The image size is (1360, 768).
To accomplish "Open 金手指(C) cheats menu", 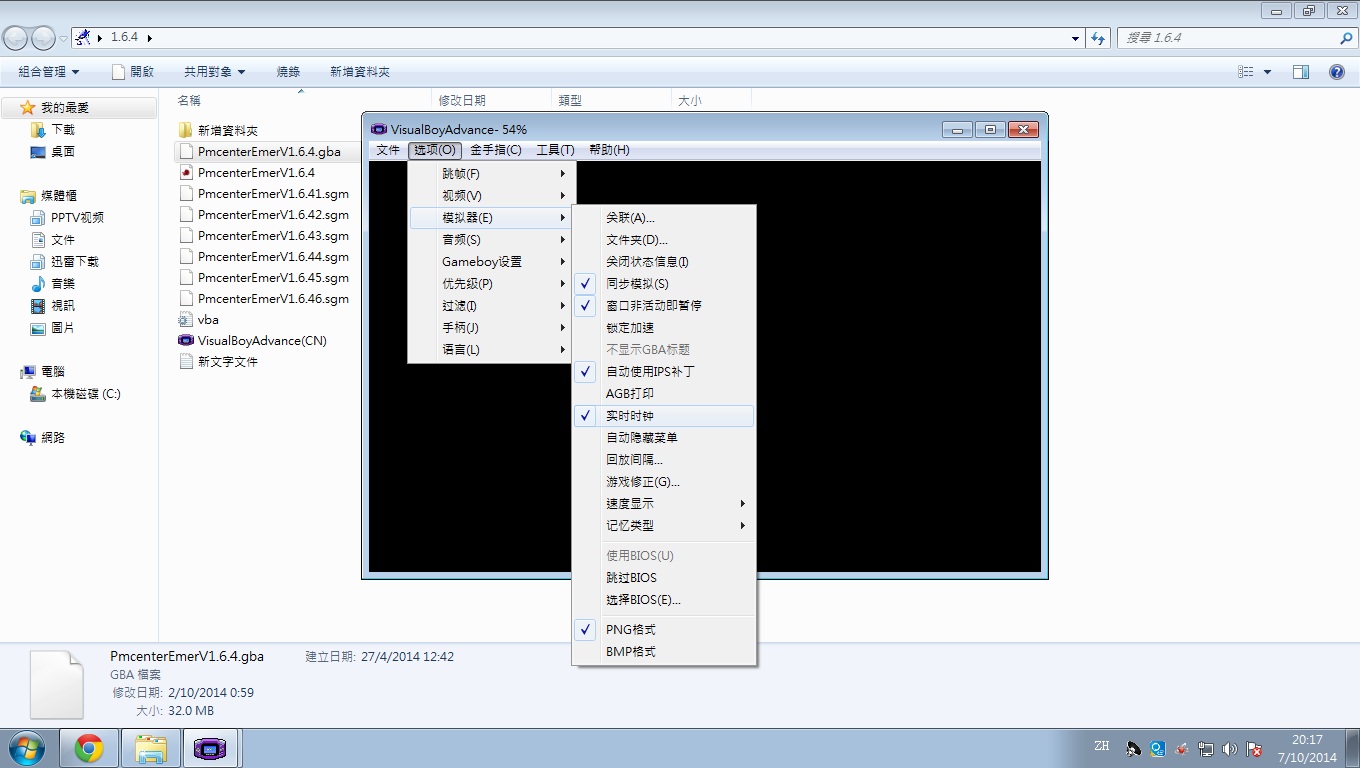I will coord(496,150).
